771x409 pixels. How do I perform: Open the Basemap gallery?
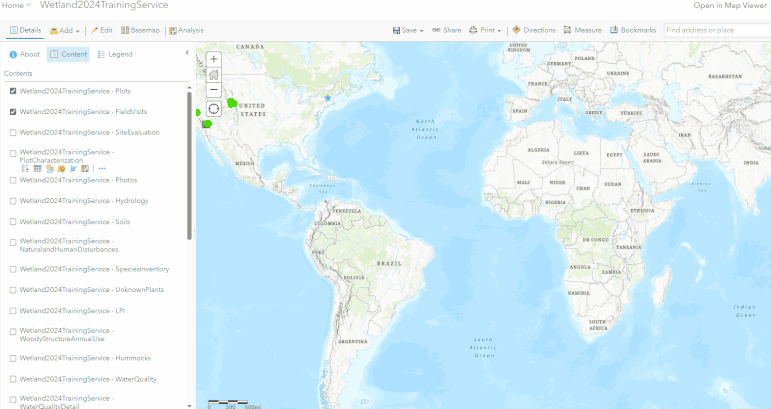pos(141,30)
